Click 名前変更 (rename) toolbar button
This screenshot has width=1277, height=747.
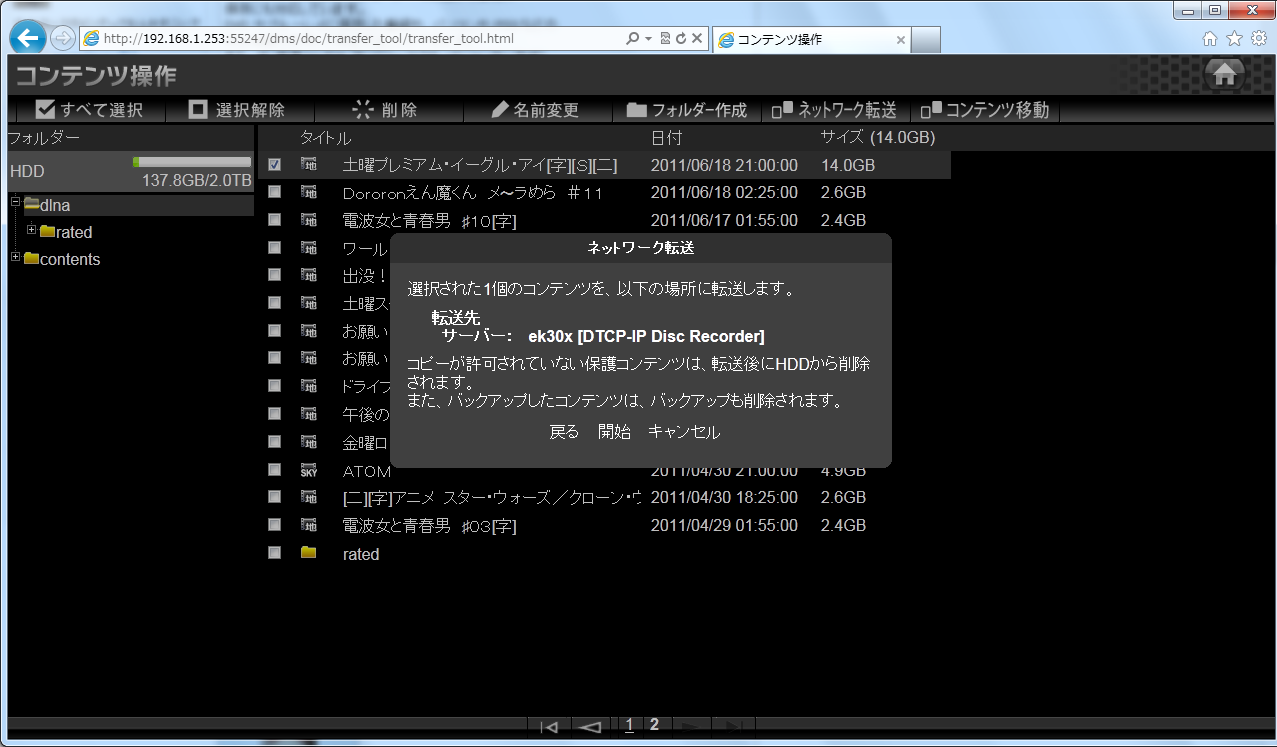[536, 110]
